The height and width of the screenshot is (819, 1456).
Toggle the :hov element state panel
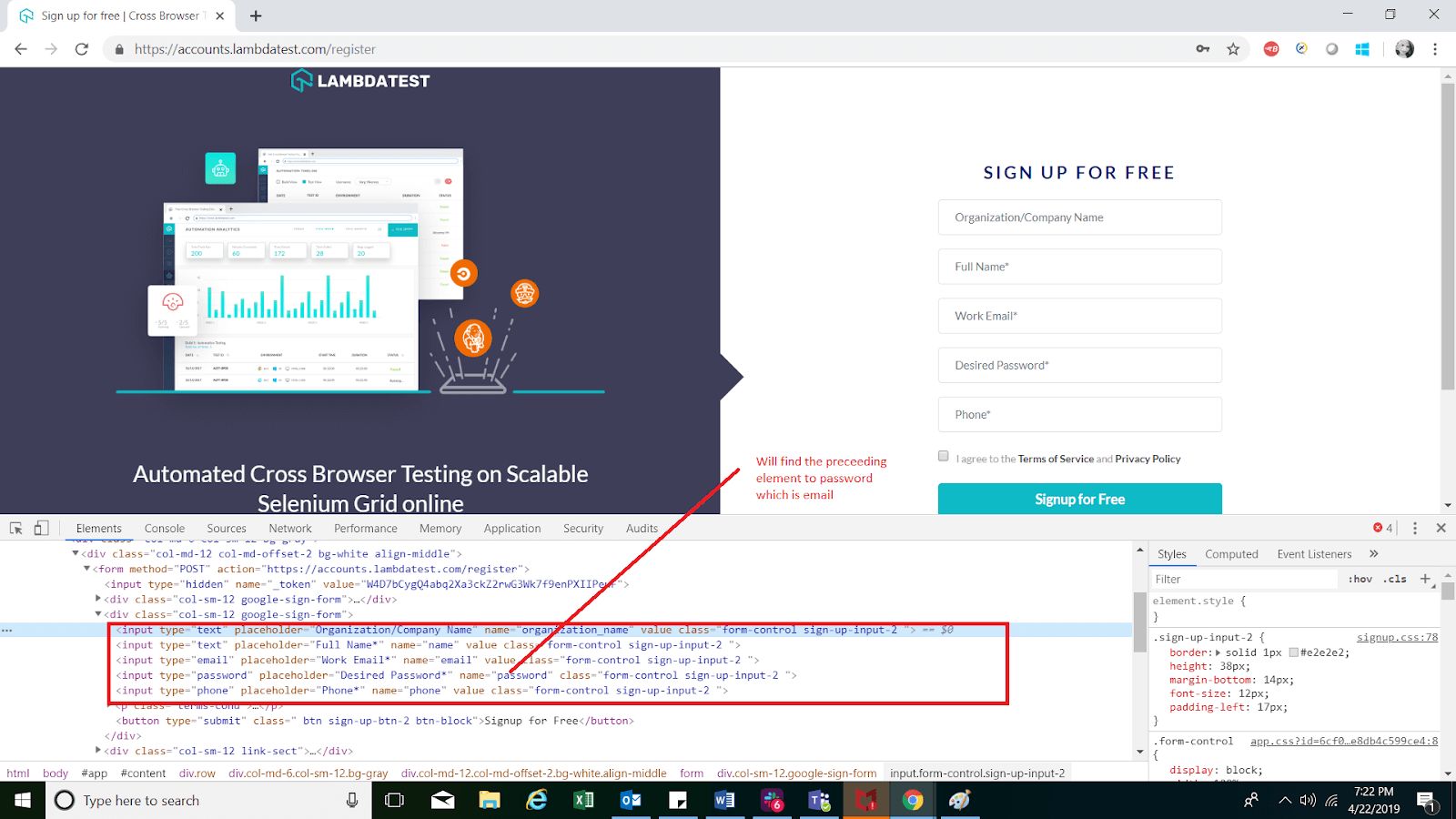pyautogui.click(x=1360, y=579)
